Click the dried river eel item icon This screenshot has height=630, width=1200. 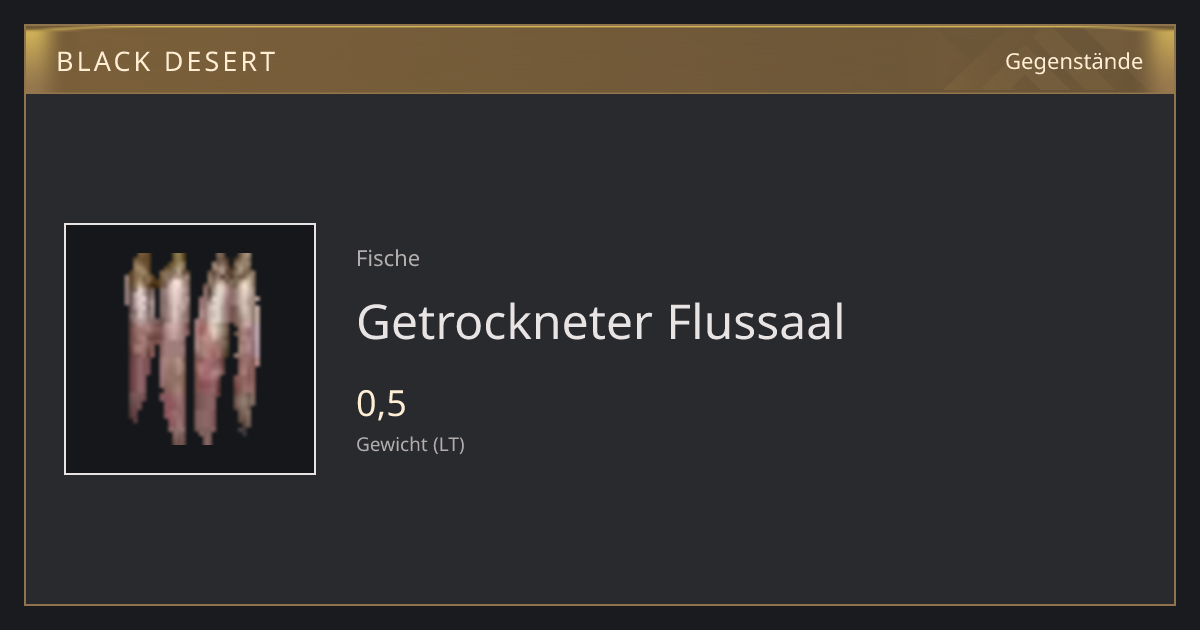click(x=192, y=349)
